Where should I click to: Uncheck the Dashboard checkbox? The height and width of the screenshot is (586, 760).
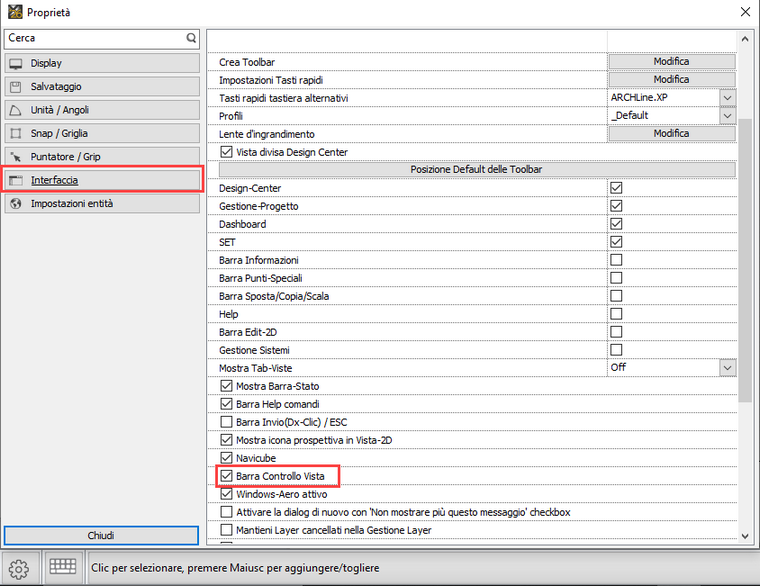point(616,223)
